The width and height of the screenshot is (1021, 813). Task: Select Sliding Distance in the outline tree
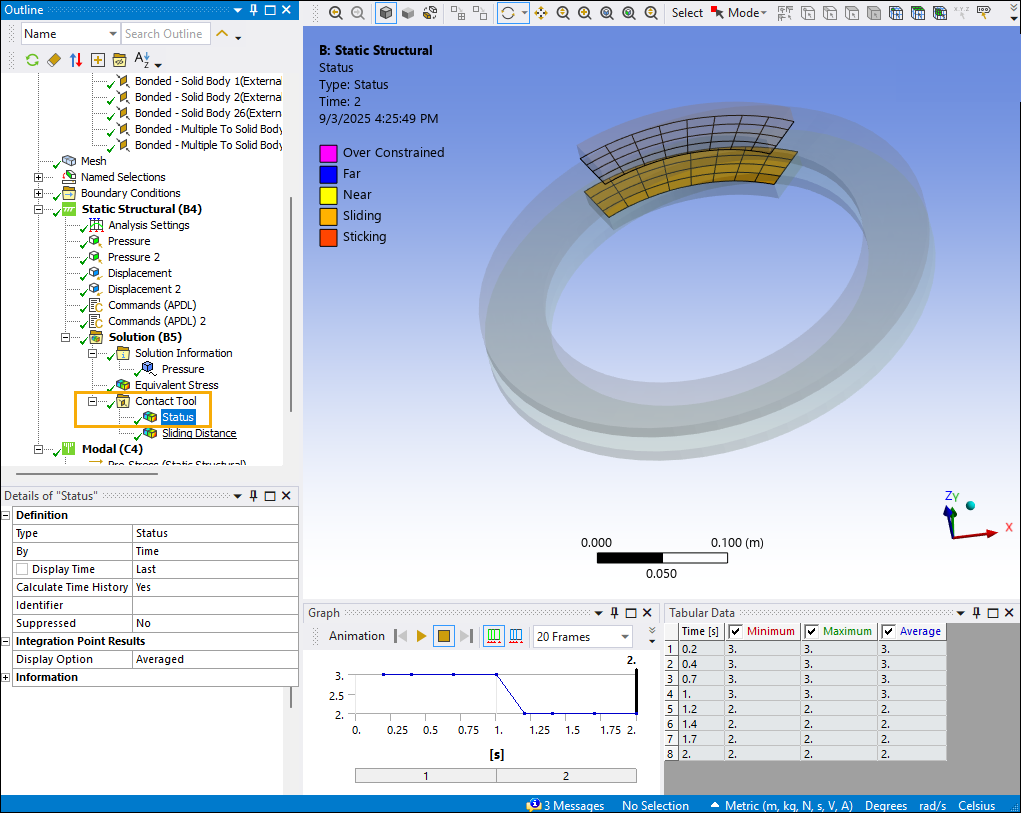coord(199,433)
